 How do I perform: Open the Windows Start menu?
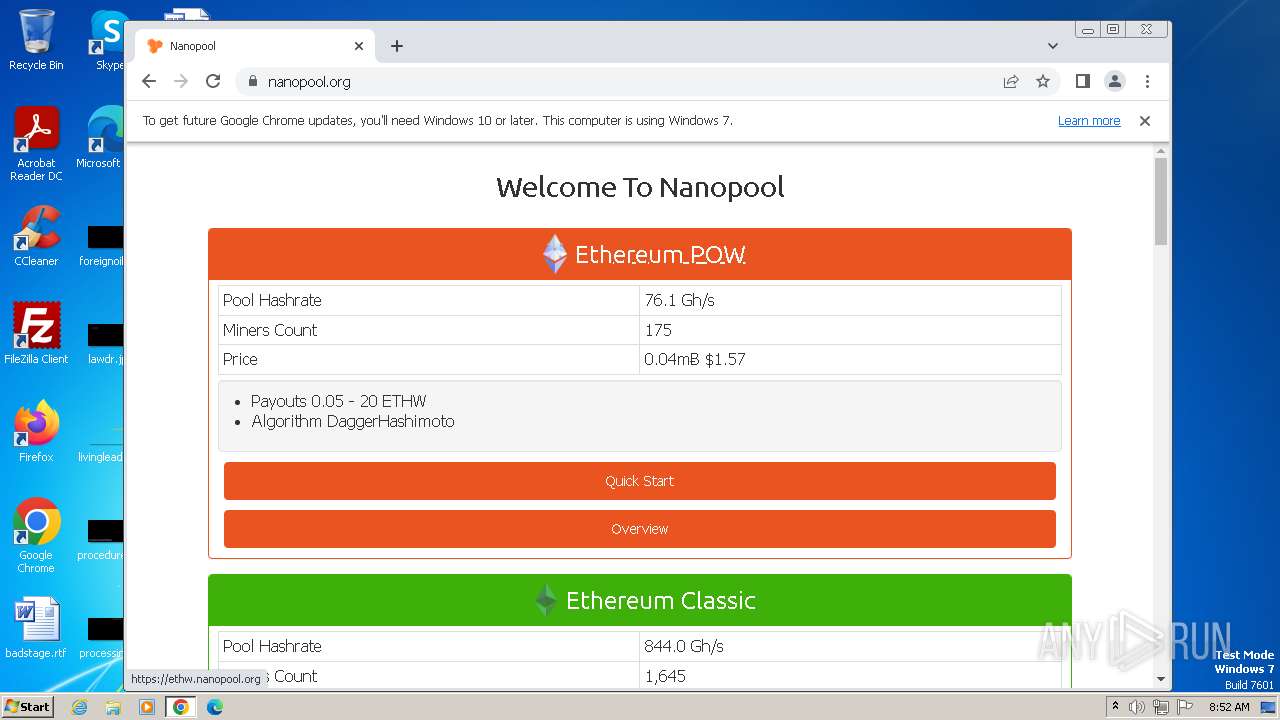tap(28, 706)
